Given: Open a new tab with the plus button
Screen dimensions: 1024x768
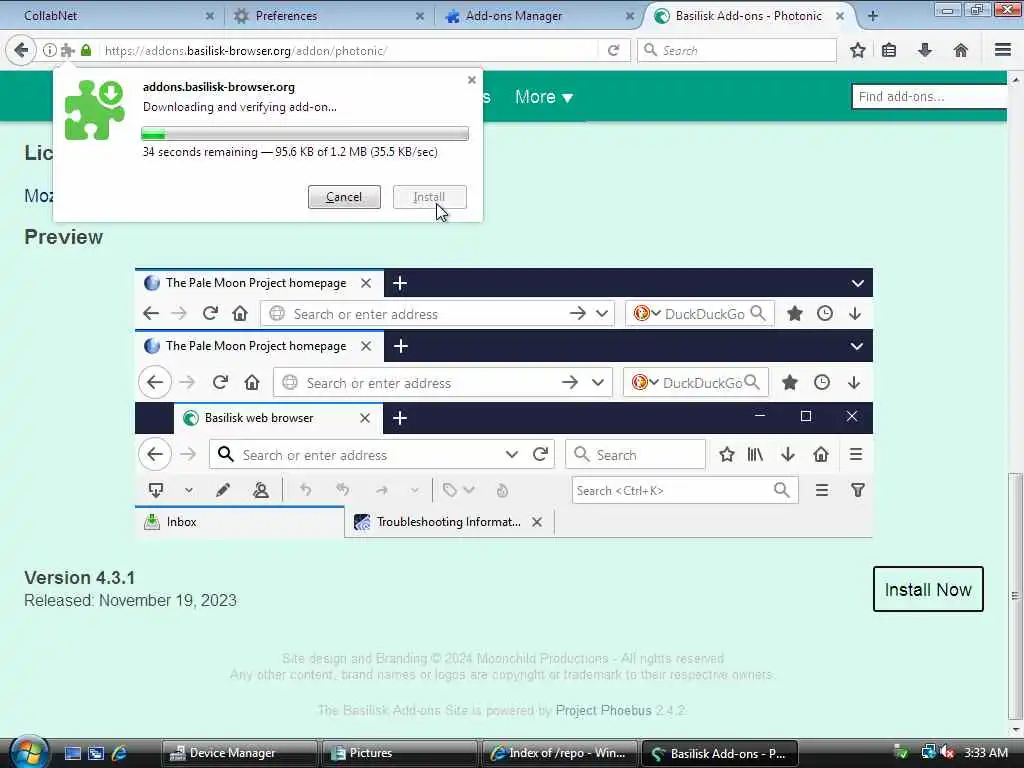Looking at the screenshot, I should [872, 16].
